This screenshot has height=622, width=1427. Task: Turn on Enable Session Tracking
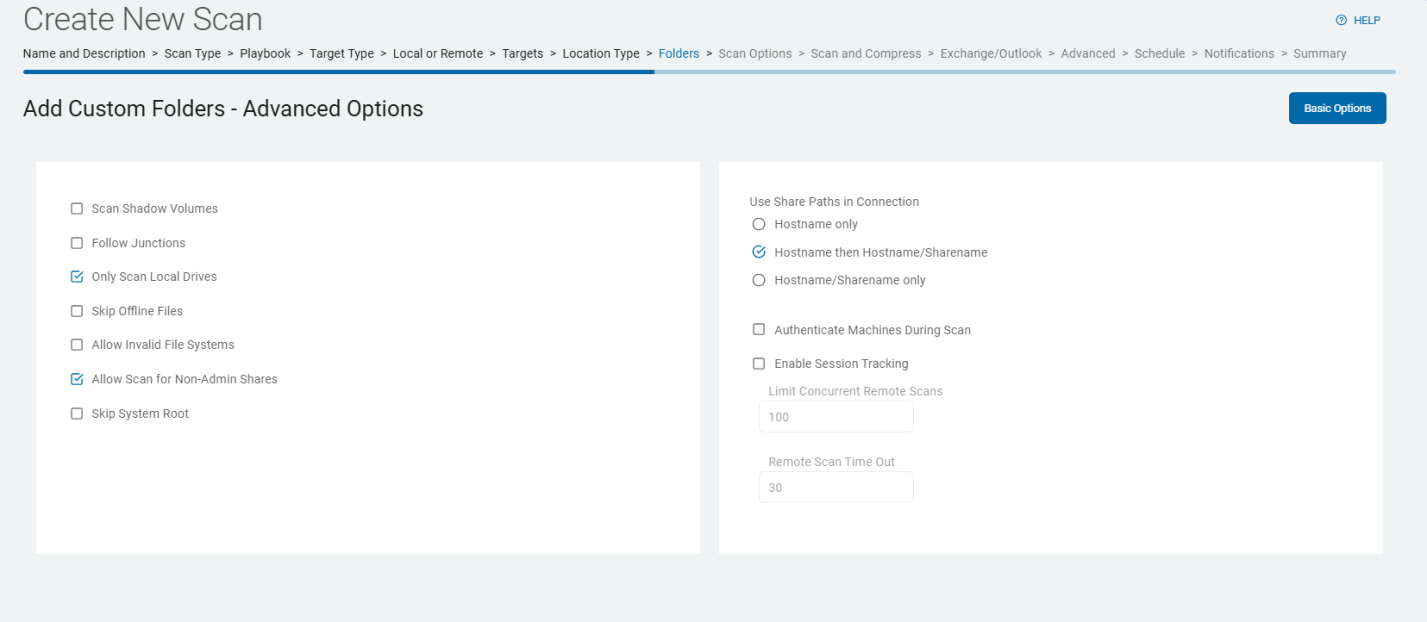click(x=759, y=364)
